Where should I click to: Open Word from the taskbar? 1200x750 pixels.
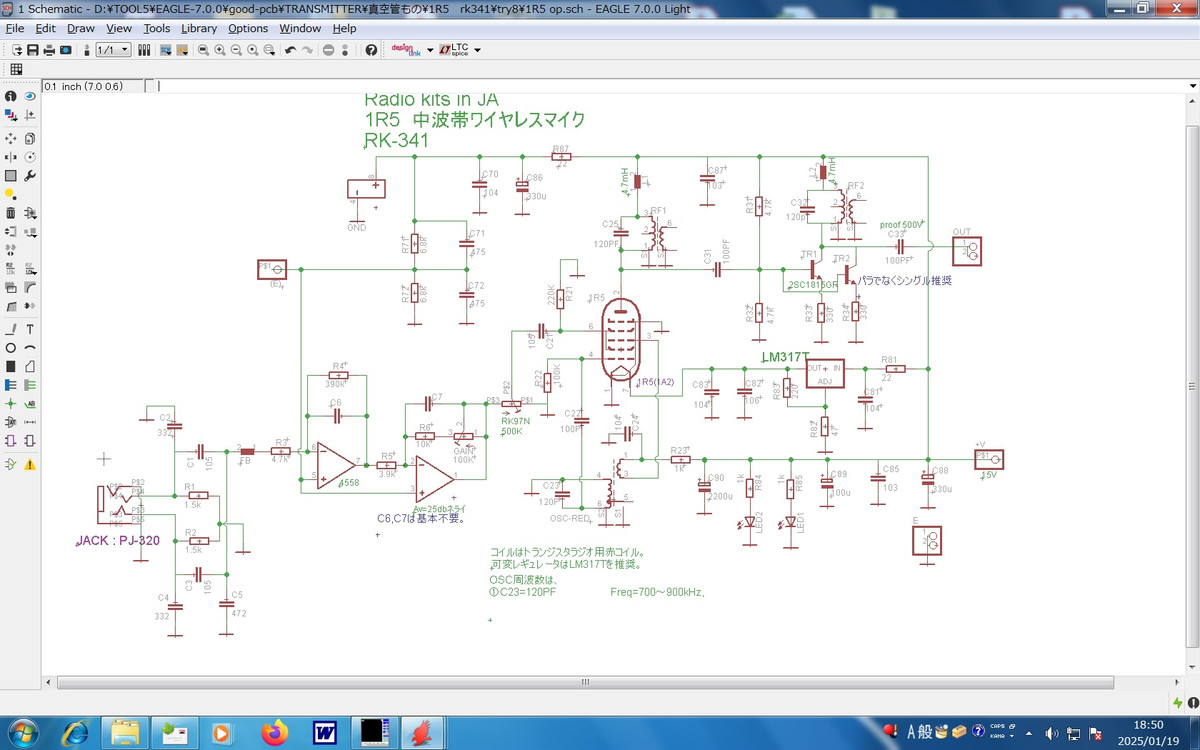point(324,732)
